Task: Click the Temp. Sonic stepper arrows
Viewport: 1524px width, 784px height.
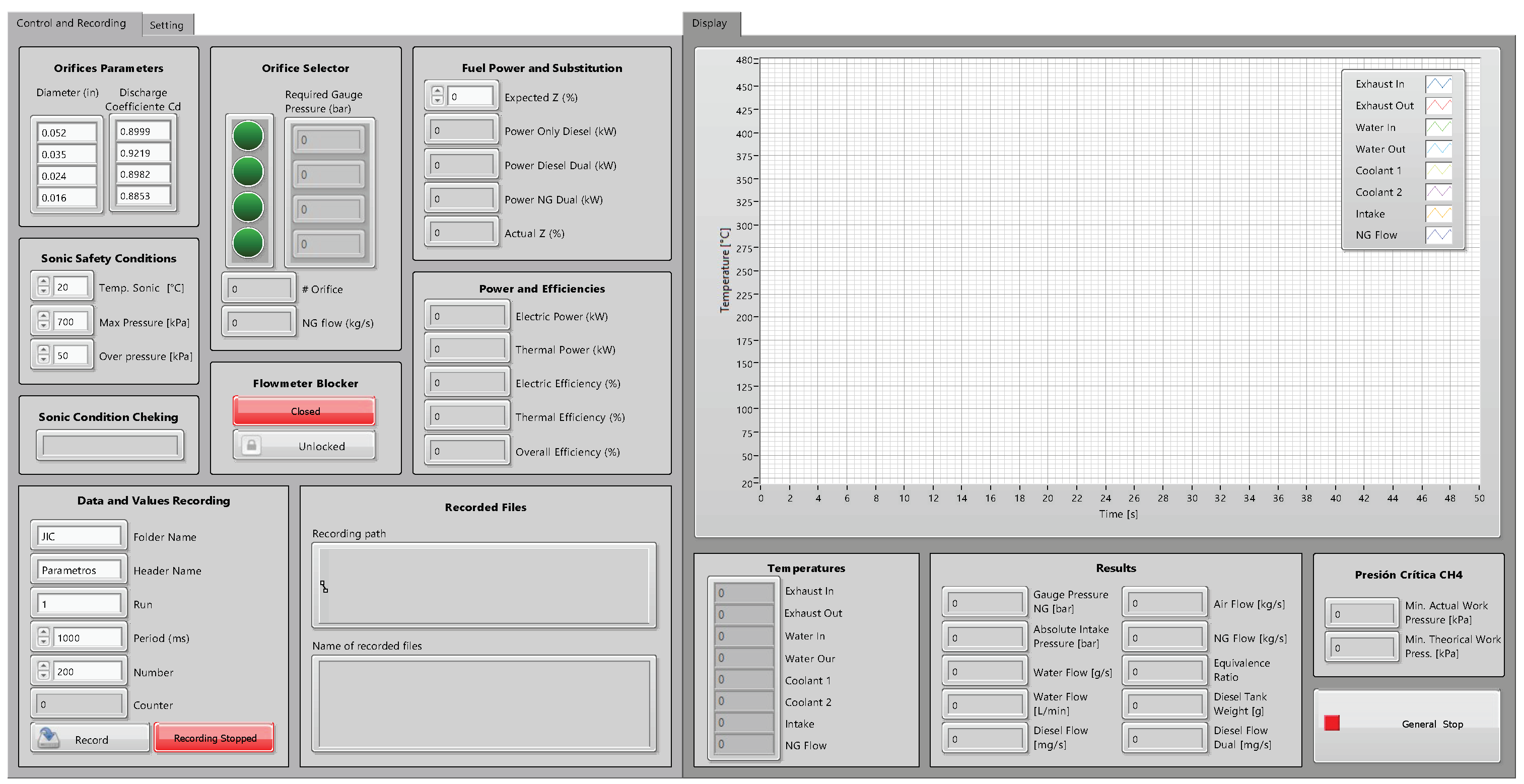Action: click(x=43, y=287)
